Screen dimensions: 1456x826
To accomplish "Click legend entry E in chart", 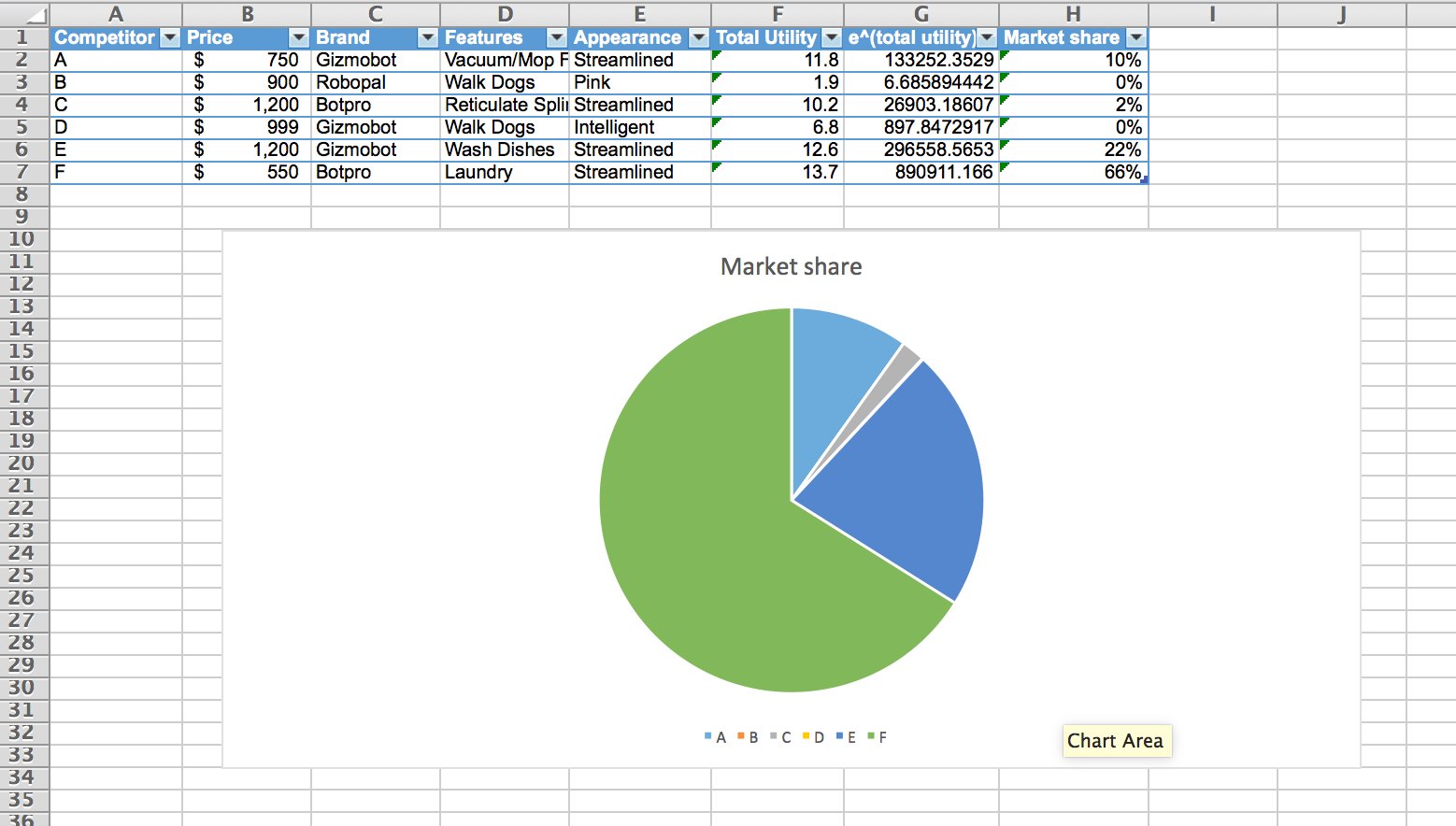I will pos(847,737).
